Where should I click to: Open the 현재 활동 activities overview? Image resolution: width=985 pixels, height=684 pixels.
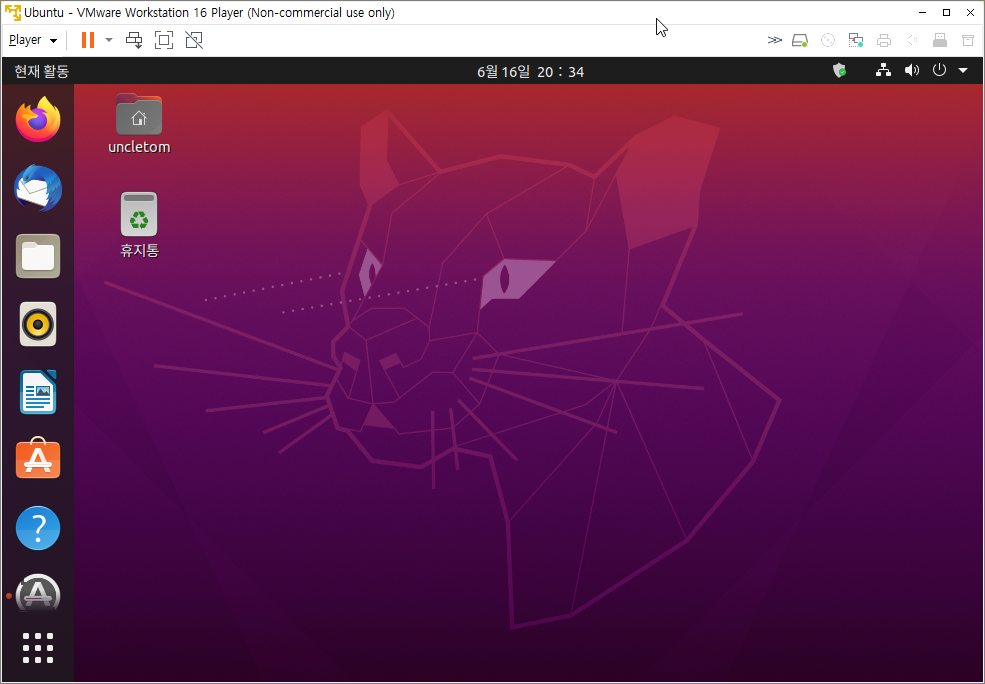coord(41,72)
